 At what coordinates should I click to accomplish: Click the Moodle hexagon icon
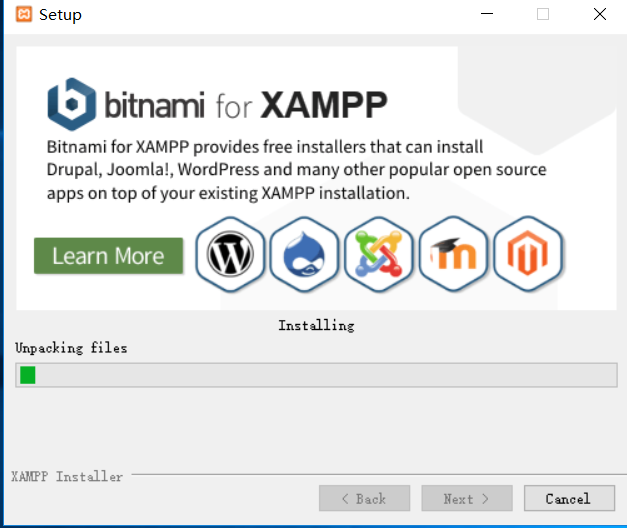[x=453, y=254]
